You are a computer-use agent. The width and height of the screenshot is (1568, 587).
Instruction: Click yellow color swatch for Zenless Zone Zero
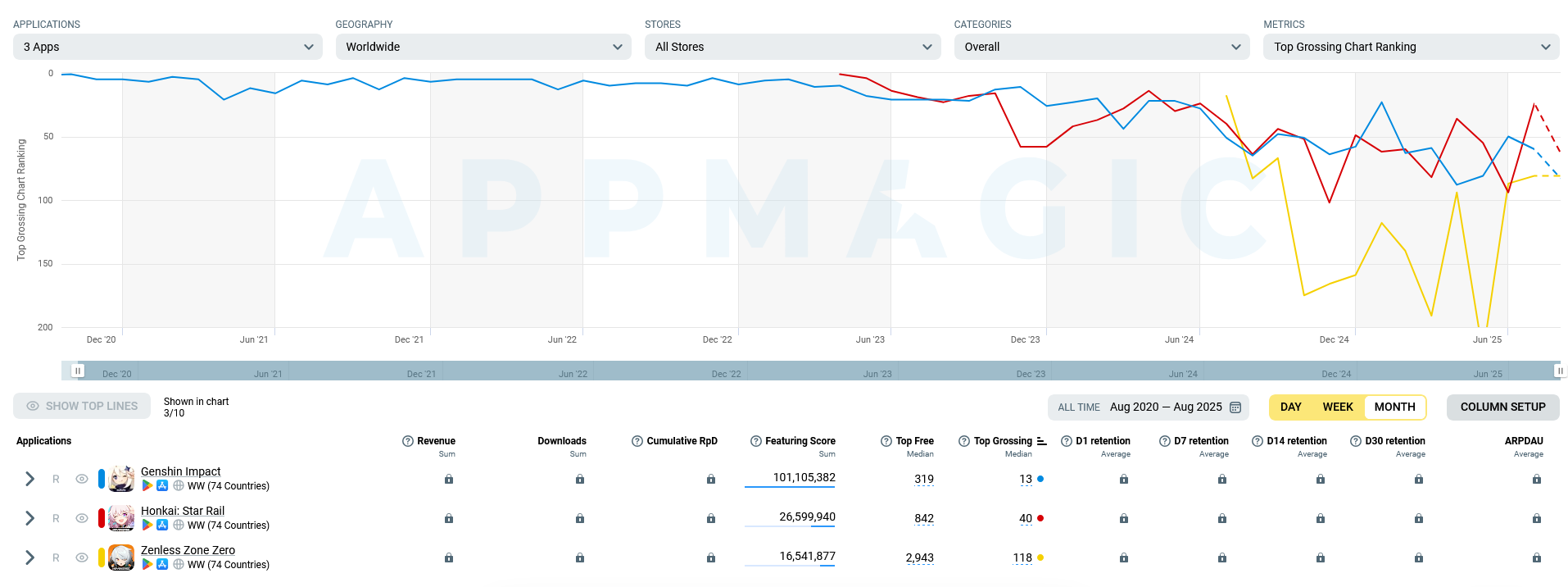coord(102,557)
